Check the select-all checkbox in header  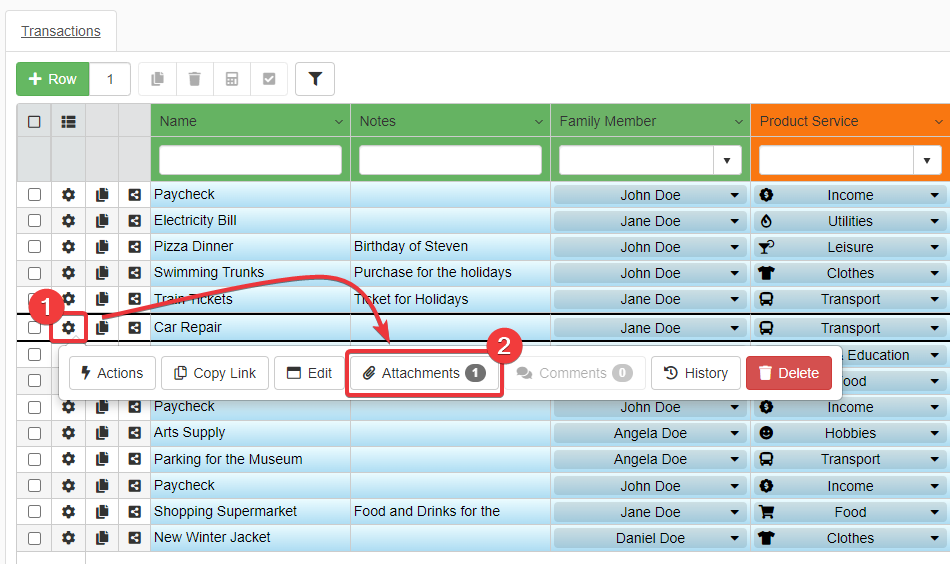[x=35, y=121]
